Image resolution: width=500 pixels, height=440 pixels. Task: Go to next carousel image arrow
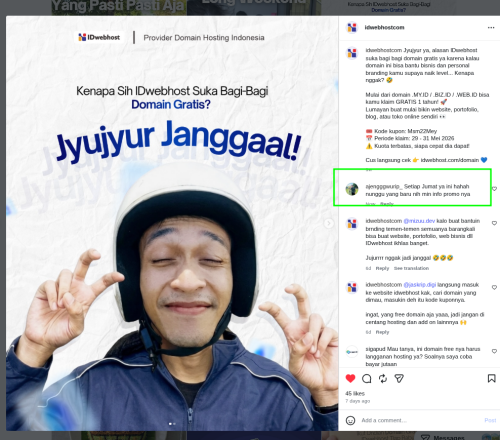click(329, 223)
